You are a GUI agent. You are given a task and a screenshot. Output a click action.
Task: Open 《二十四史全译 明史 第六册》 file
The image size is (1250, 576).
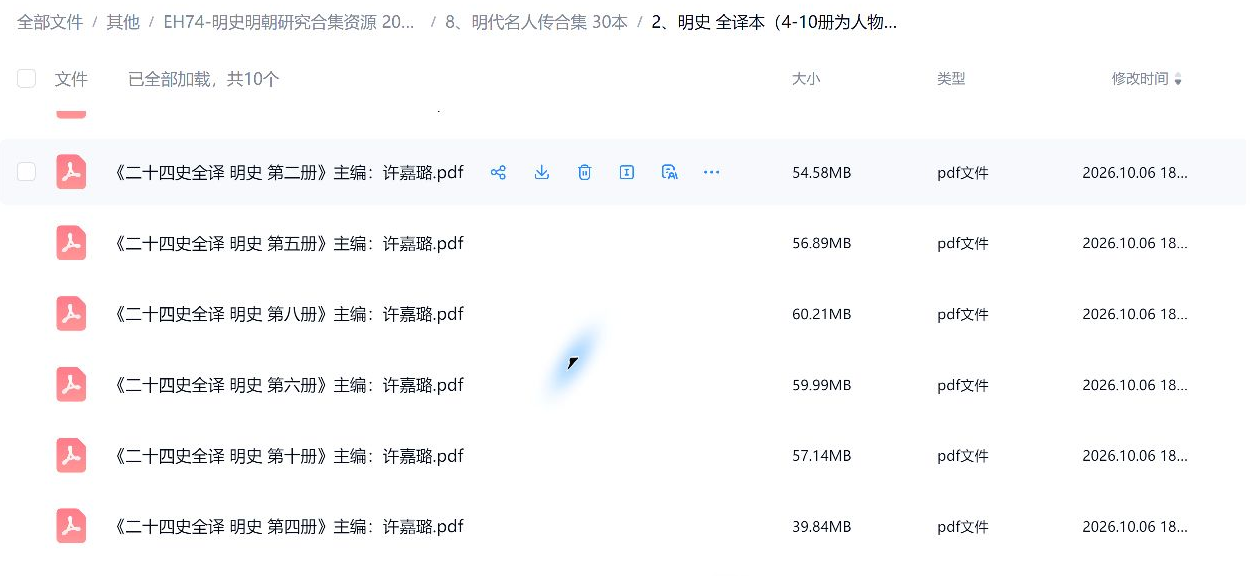tap(289, 385)
